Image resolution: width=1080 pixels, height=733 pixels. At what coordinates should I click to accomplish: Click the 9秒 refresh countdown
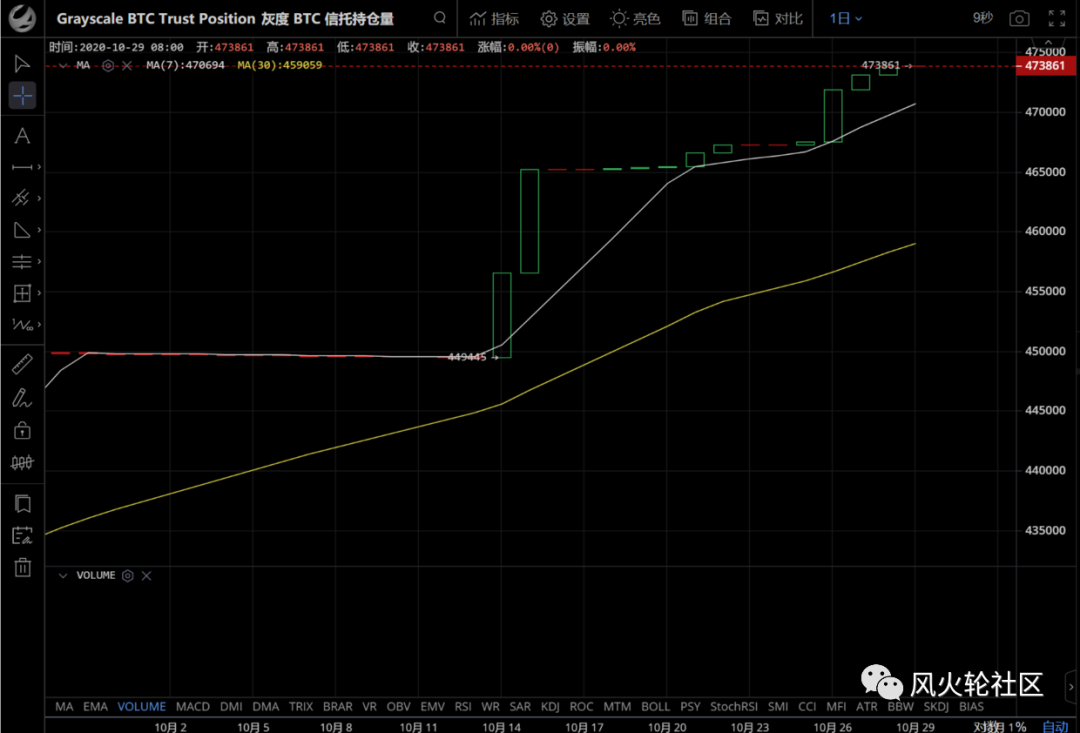tap(983, 19)
